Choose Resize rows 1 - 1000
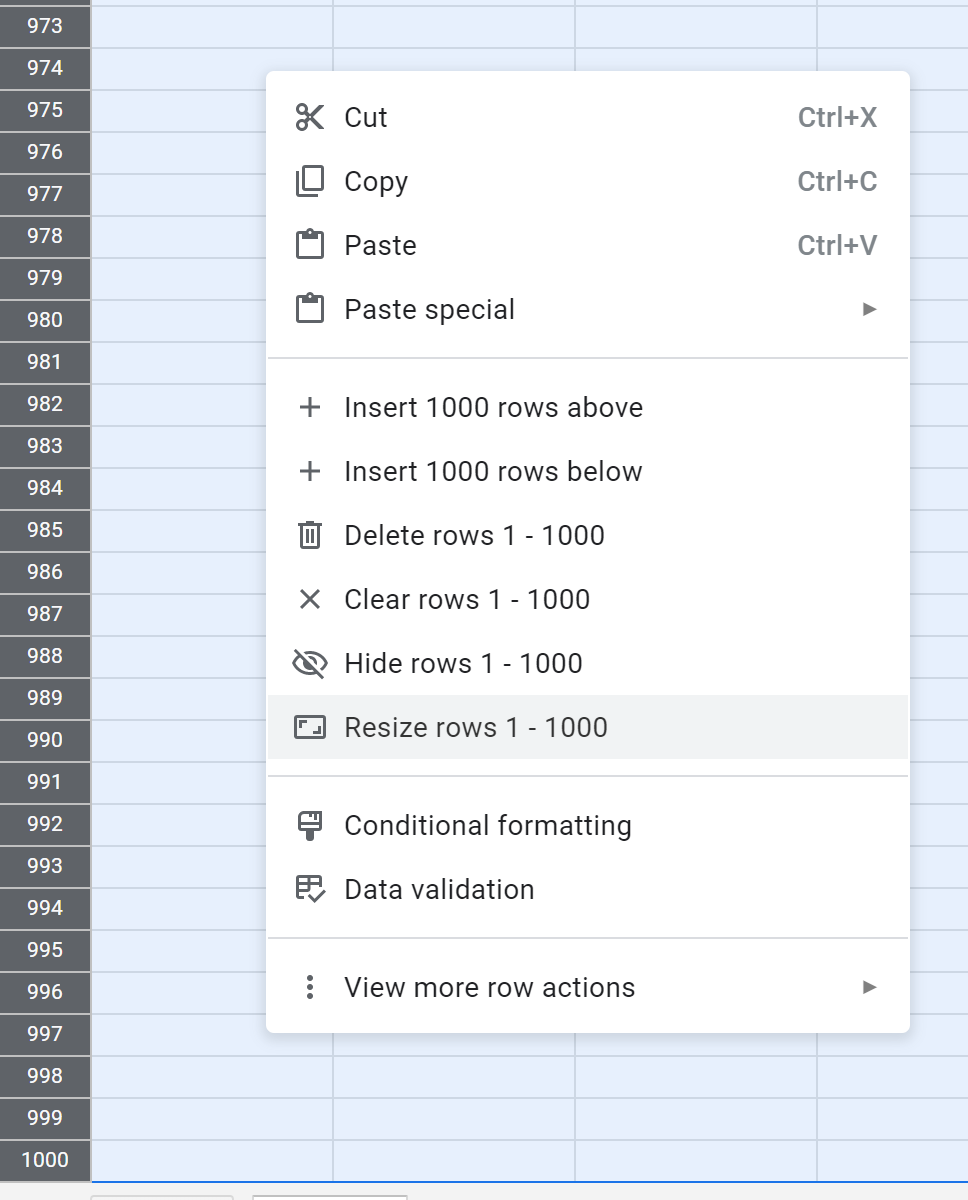 (476, 728)
